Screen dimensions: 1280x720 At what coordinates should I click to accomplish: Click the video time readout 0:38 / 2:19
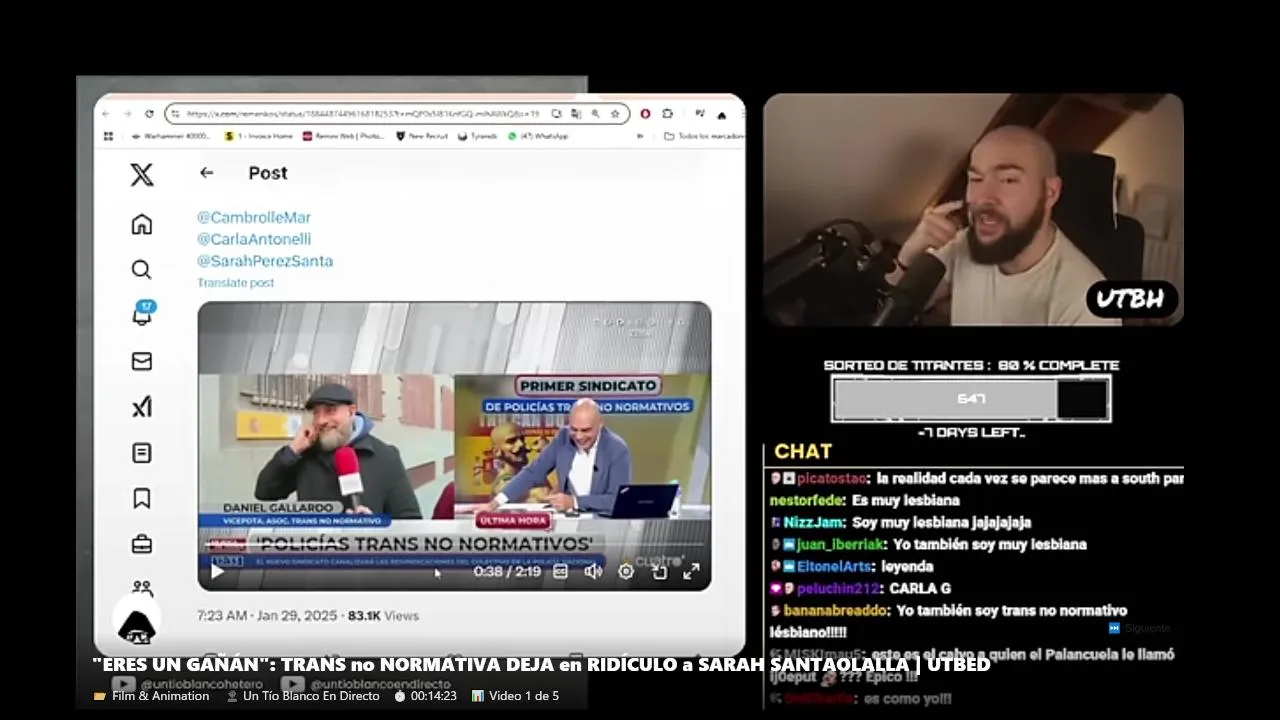coord(507,572)
